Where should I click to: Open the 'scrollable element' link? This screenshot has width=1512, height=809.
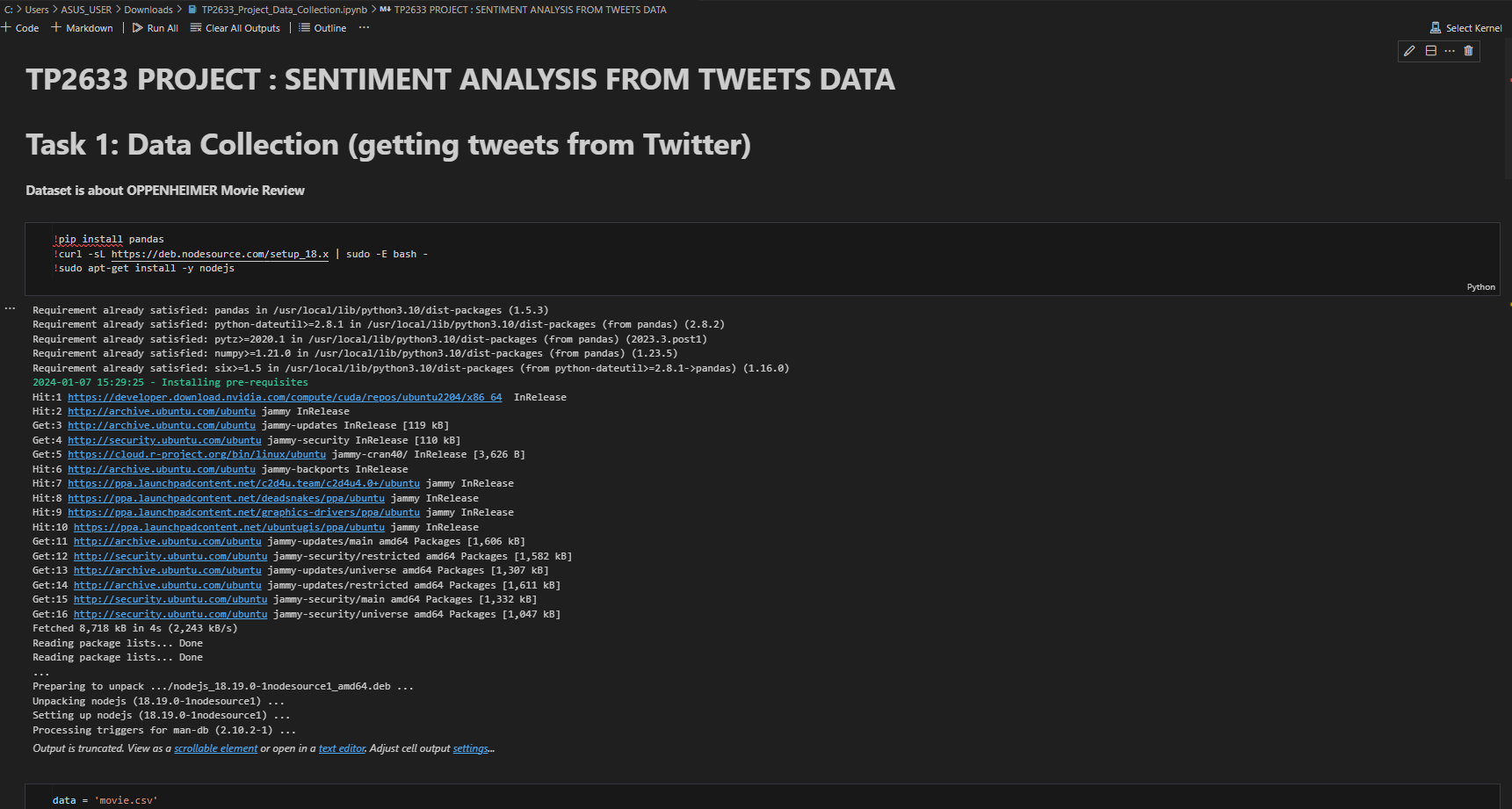coord(215,748)
